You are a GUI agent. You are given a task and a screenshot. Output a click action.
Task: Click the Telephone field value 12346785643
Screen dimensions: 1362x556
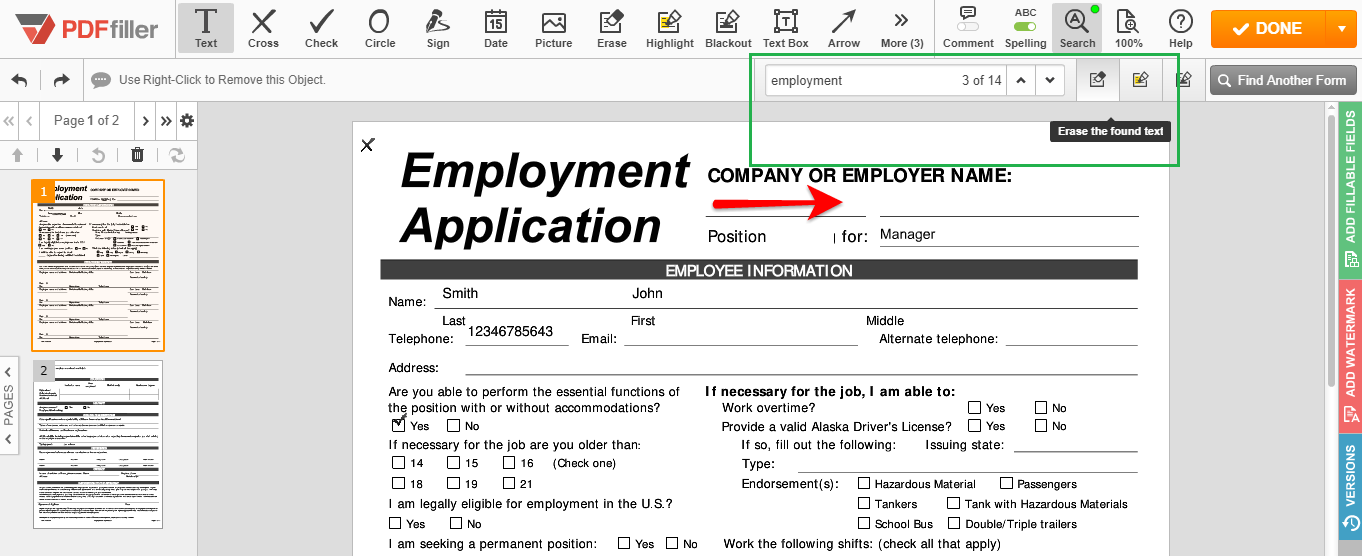(x=510, y=331)
